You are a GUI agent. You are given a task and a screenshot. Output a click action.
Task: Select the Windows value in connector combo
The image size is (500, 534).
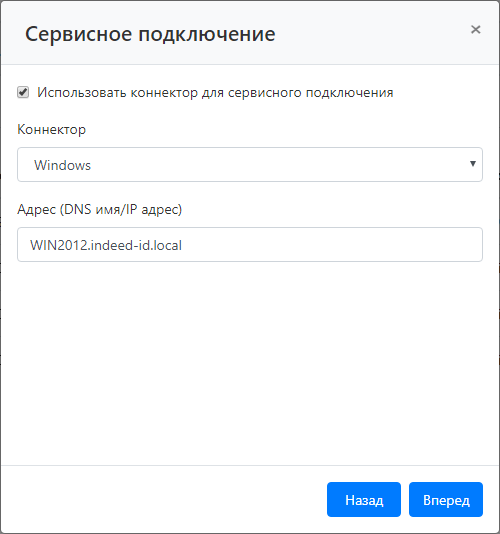click(x=62, y=165)
